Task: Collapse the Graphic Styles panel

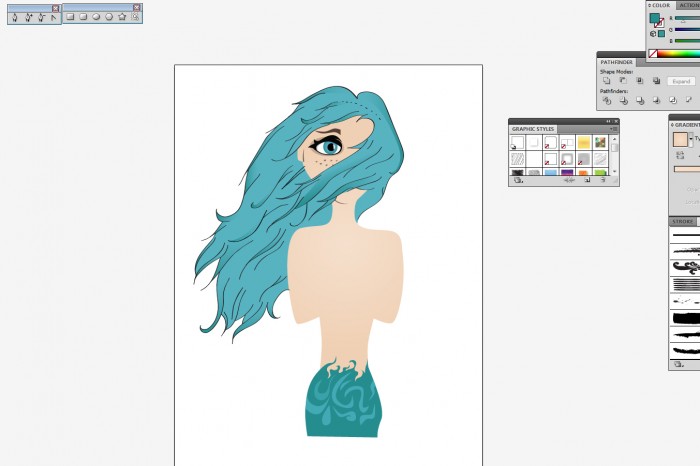Action: point(608,121)
